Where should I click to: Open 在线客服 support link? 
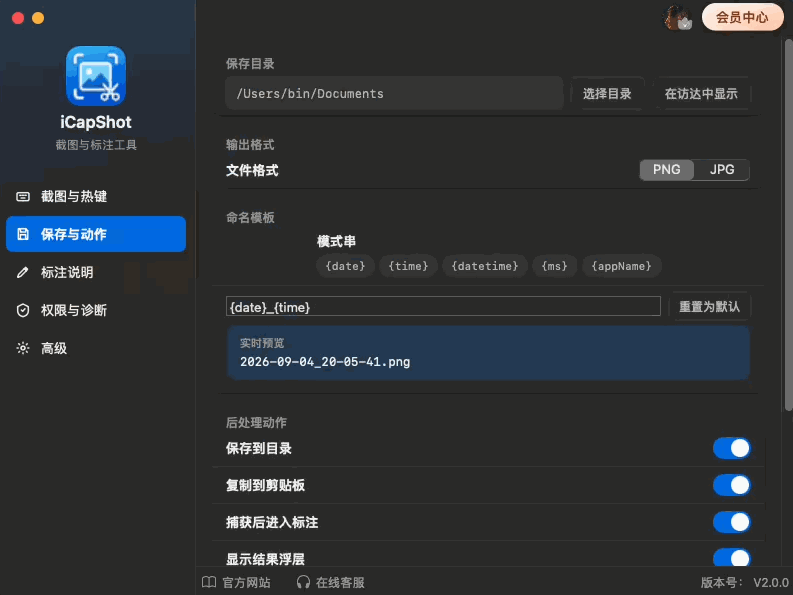point(331,582)
